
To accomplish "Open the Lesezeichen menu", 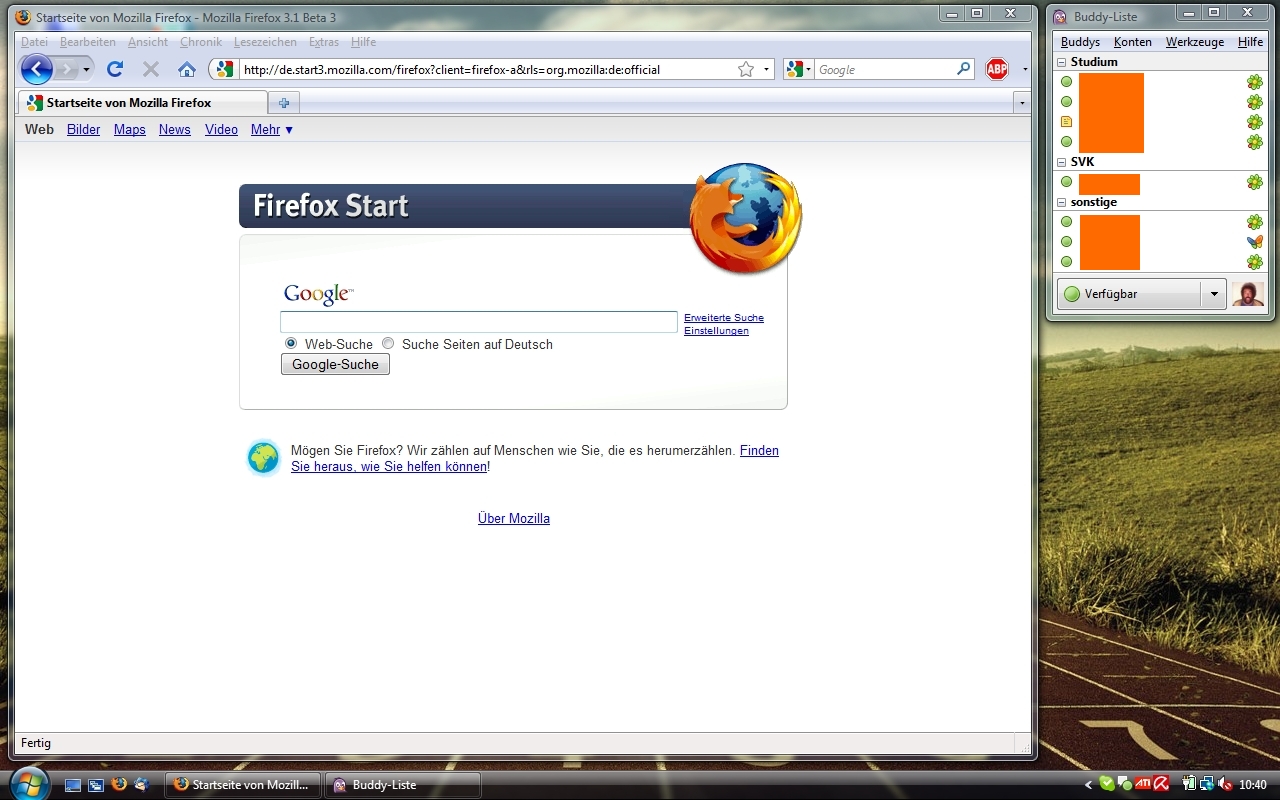I will [265, 42].
